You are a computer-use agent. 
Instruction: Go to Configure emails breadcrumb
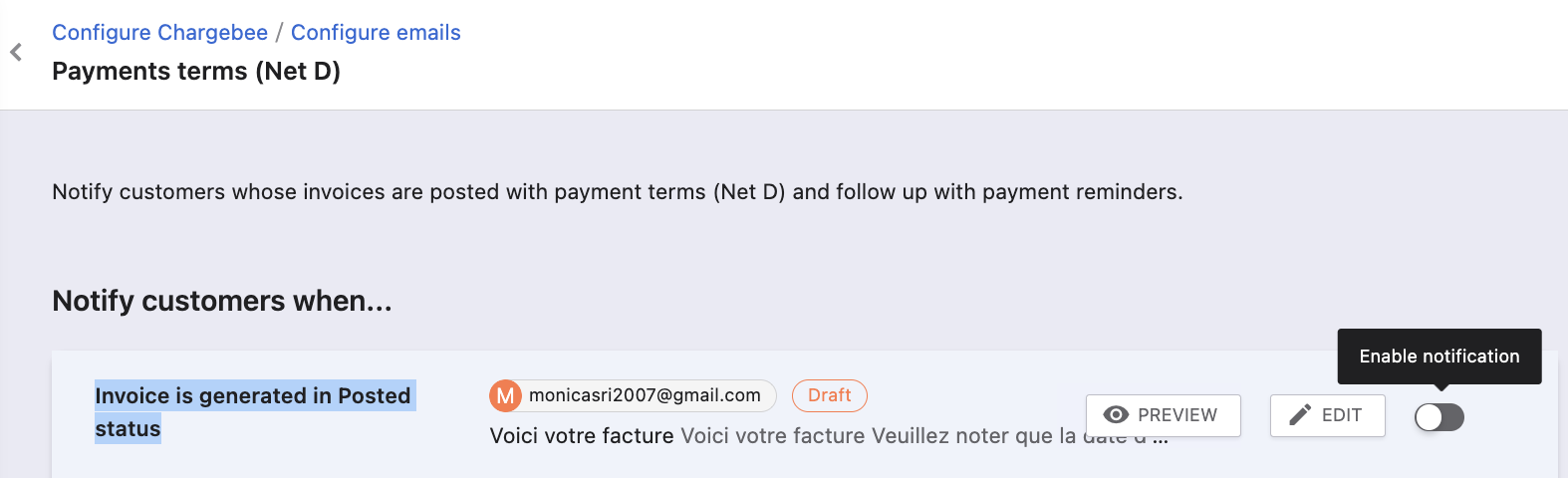click(x=376, y=33)
